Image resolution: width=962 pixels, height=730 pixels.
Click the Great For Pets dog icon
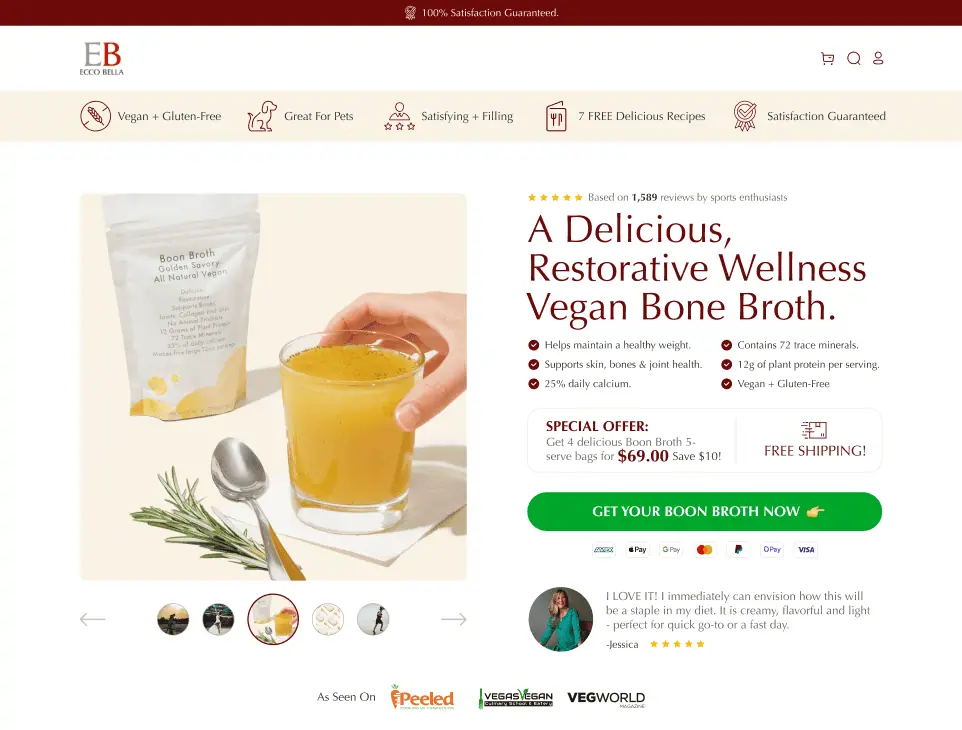[262, 116]
